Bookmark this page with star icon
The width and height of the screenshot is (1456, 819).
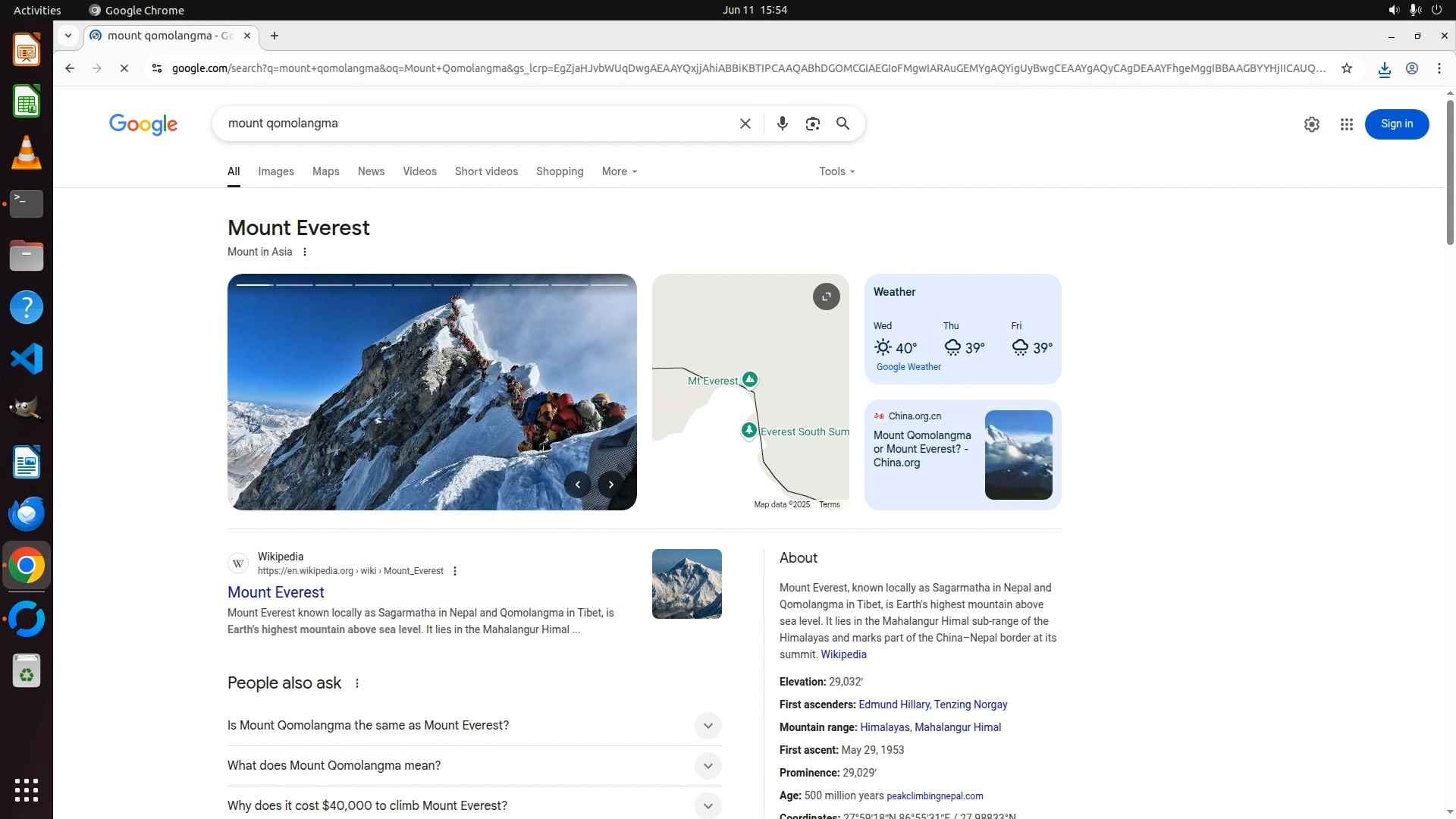point(1346,68)
